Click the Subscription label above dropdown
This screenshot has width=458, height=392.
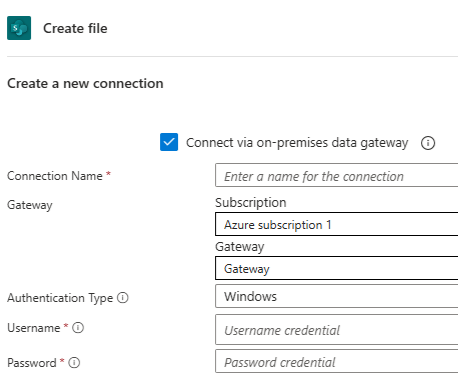pos(251,203)
